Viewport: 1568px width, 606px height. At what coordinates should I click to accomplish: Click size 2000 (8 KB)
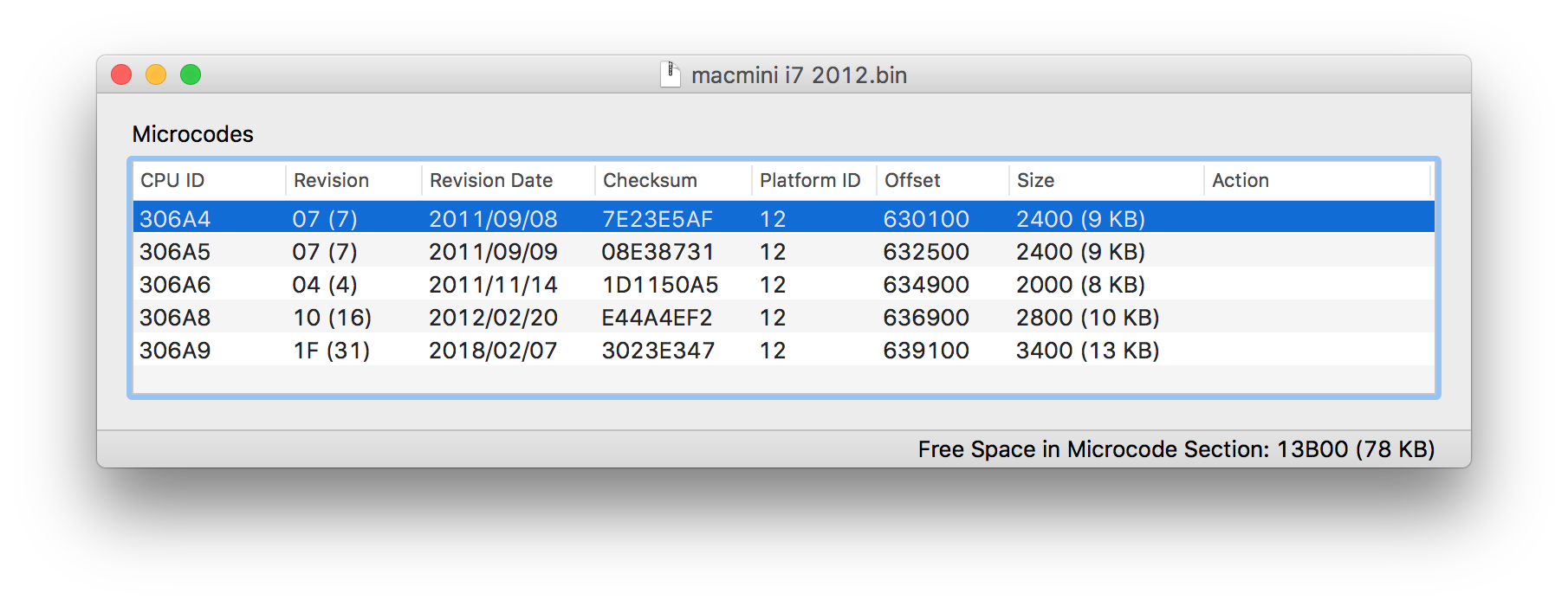pos(1080,285)
